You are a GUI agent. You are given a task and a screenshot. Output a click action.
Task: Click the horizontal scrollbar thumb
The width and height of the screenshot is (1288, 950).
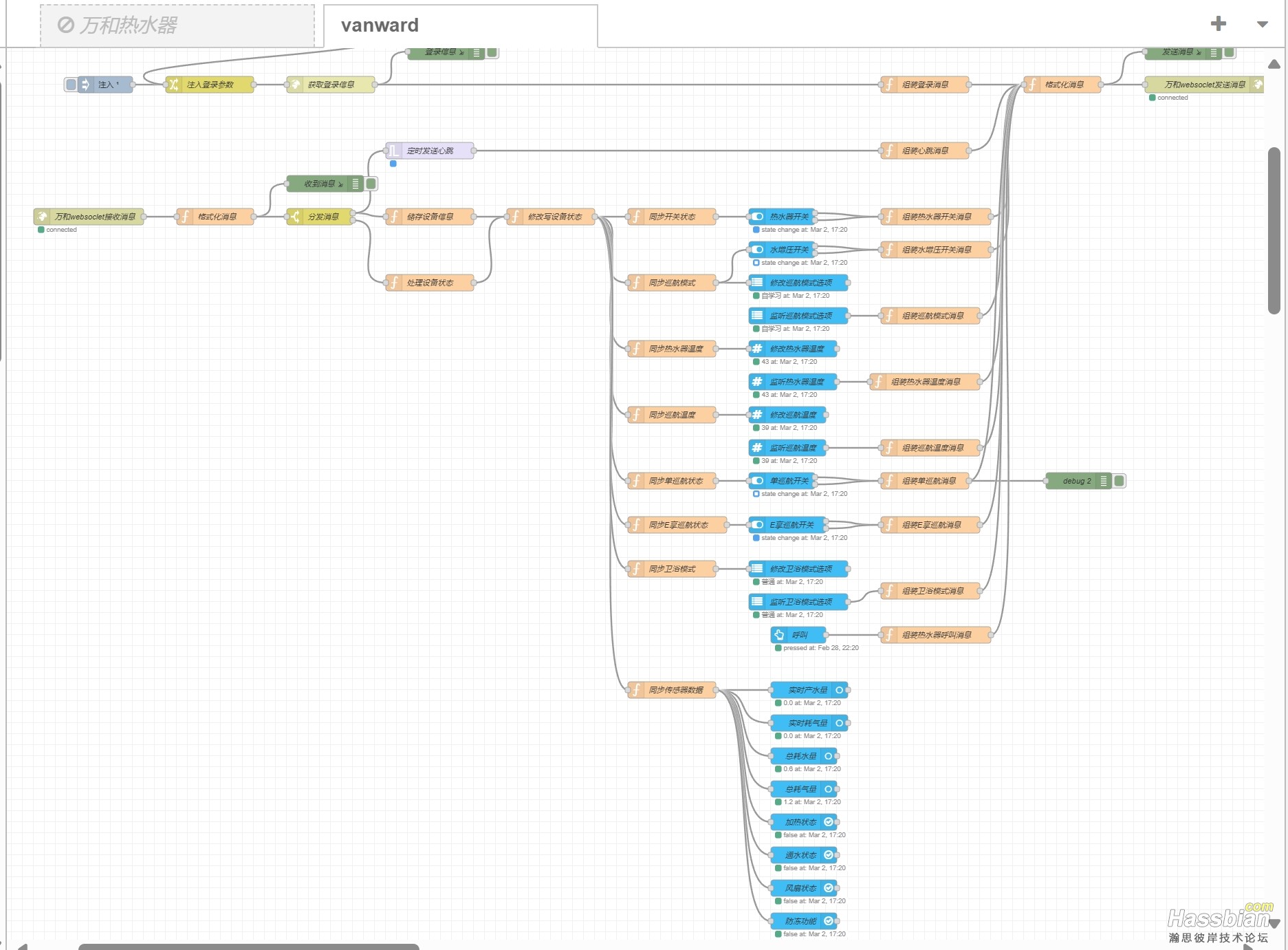tap(249, 947)
